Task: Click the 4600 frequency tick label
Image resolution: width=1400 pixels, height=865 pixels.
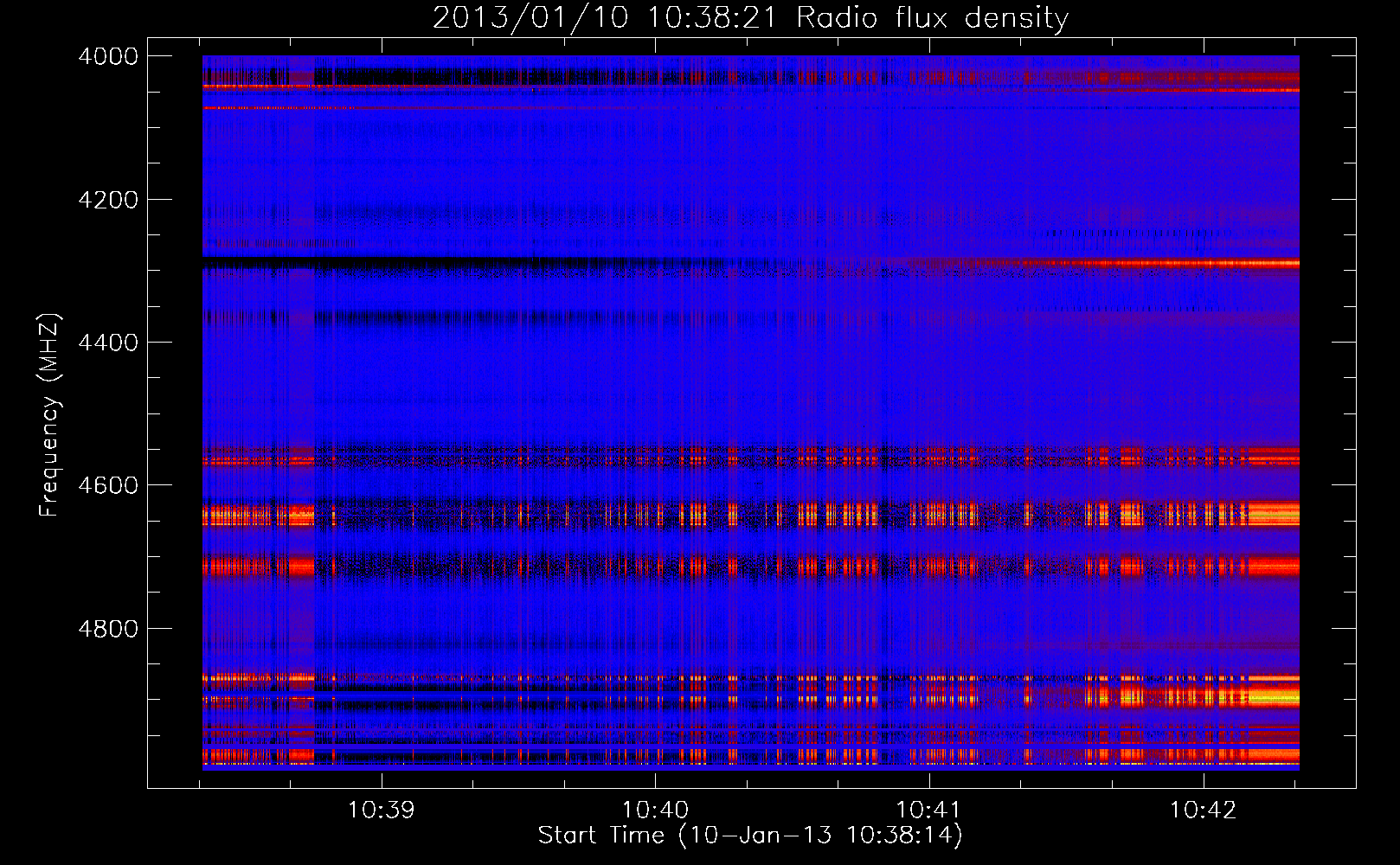Action: tap(108, 485)
